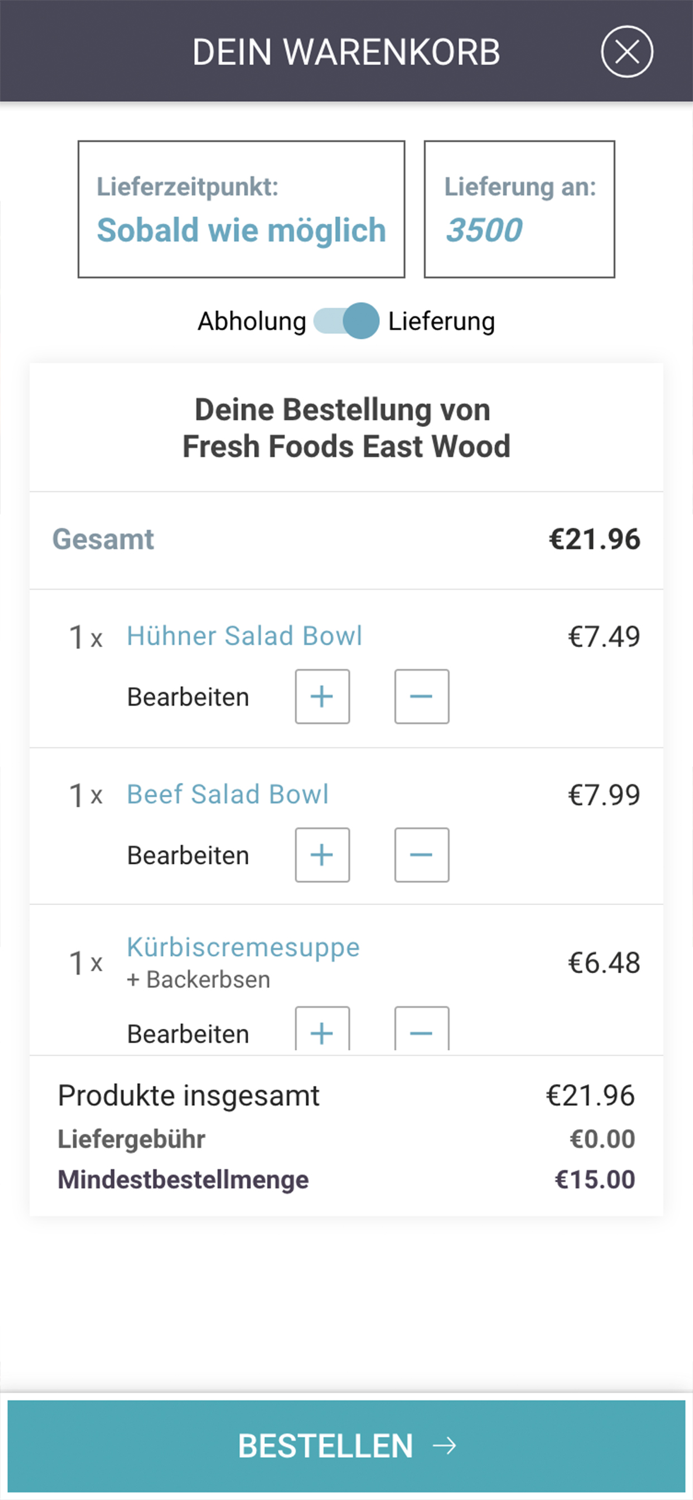The height and width of the screenshot is (1500, 693).
Task: Increase quantity of Hühner Salad Bowl
Action: click(321, 697)
